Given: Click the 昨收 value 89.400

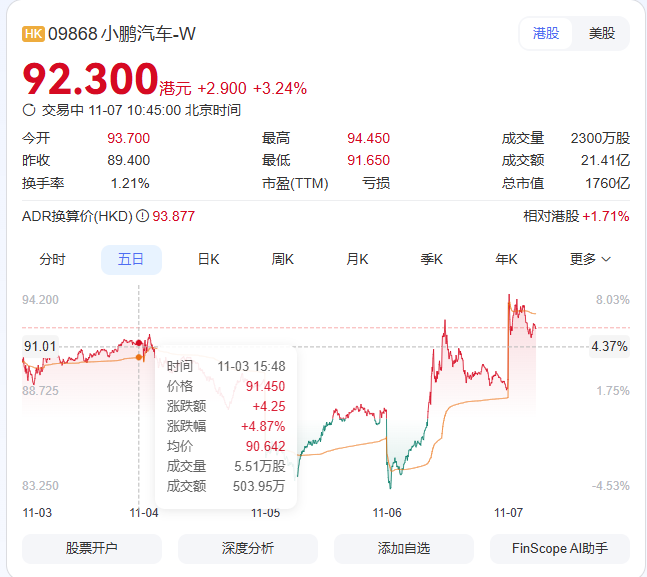Looking at the screenshot, I should (x=128, y=160).
